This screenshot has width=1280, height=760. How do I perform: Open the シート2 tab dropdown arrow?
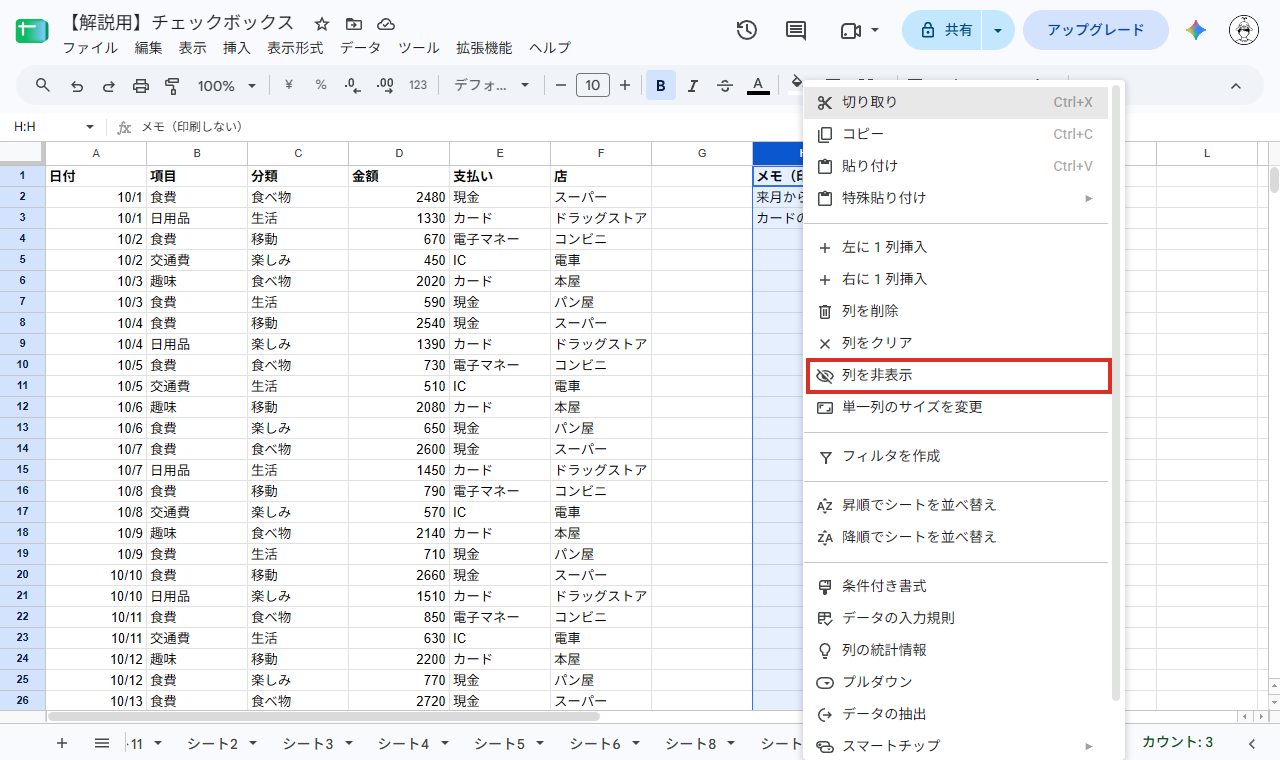click(253, 743)
